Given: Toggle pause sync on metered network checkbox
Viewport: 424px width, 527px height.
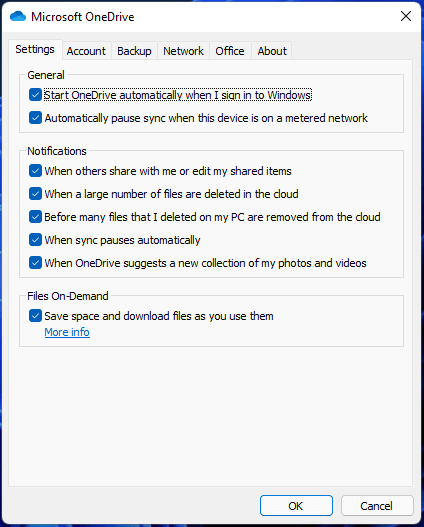Looking at the screenshot, I should click(35, 118).
